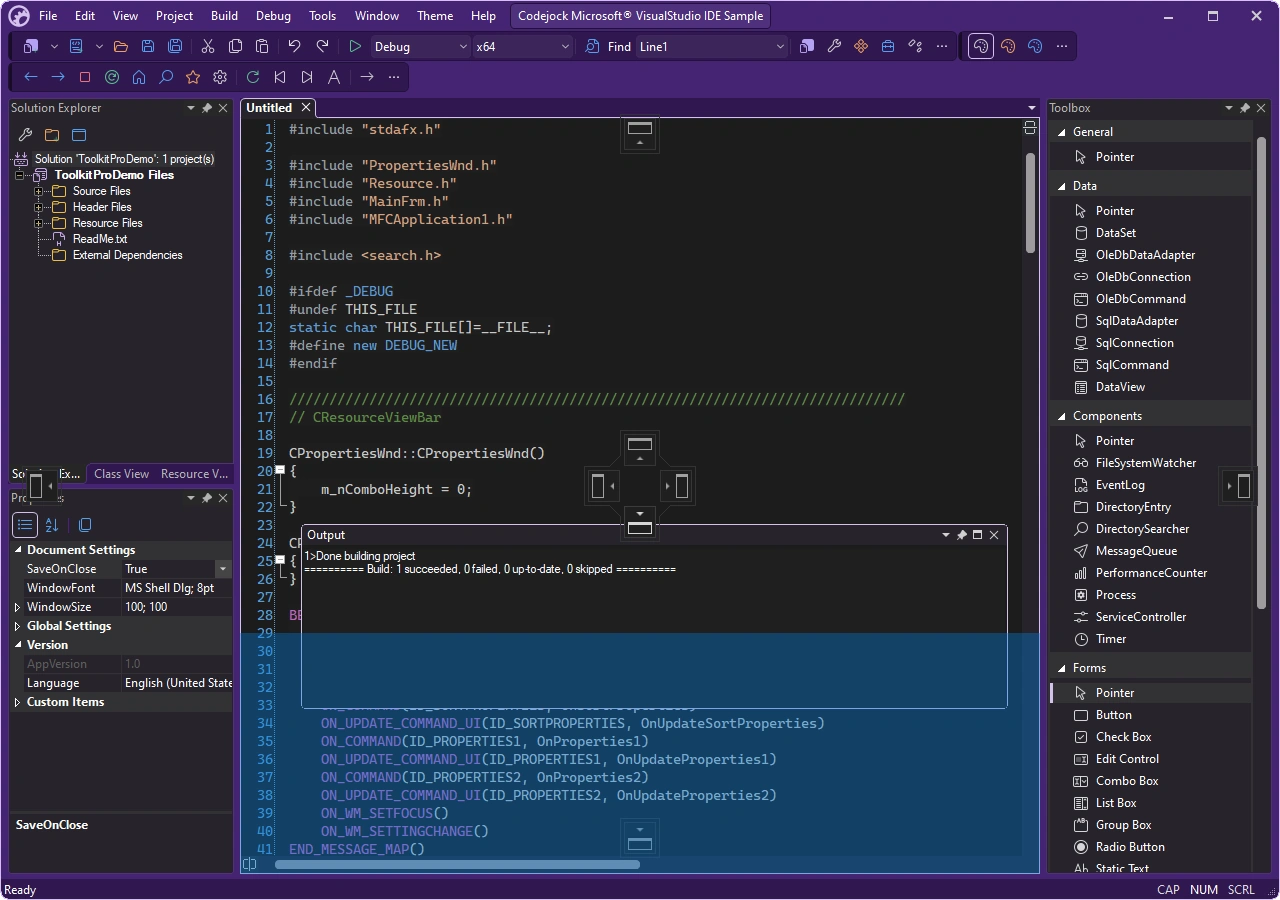Go to Home in the navigation toolbar
This screenshot has height=900, width=1280.
[x=139, y=77]
